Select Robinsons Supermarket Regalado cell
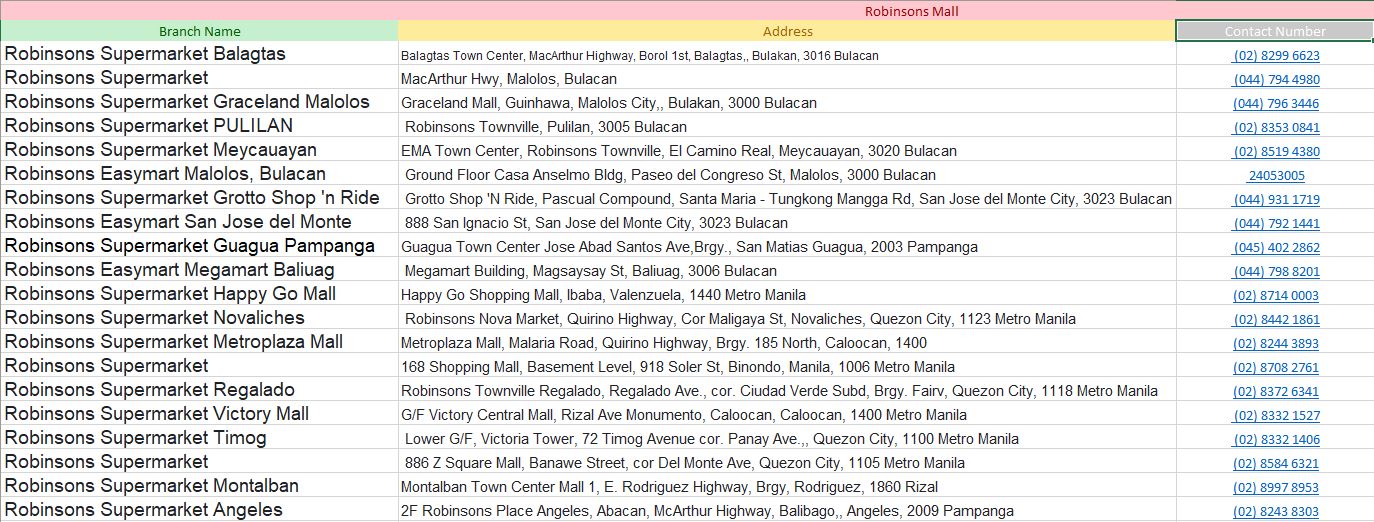Viewport: 1374px width, 522px height. pyautogui.click(x=199, y=390)
